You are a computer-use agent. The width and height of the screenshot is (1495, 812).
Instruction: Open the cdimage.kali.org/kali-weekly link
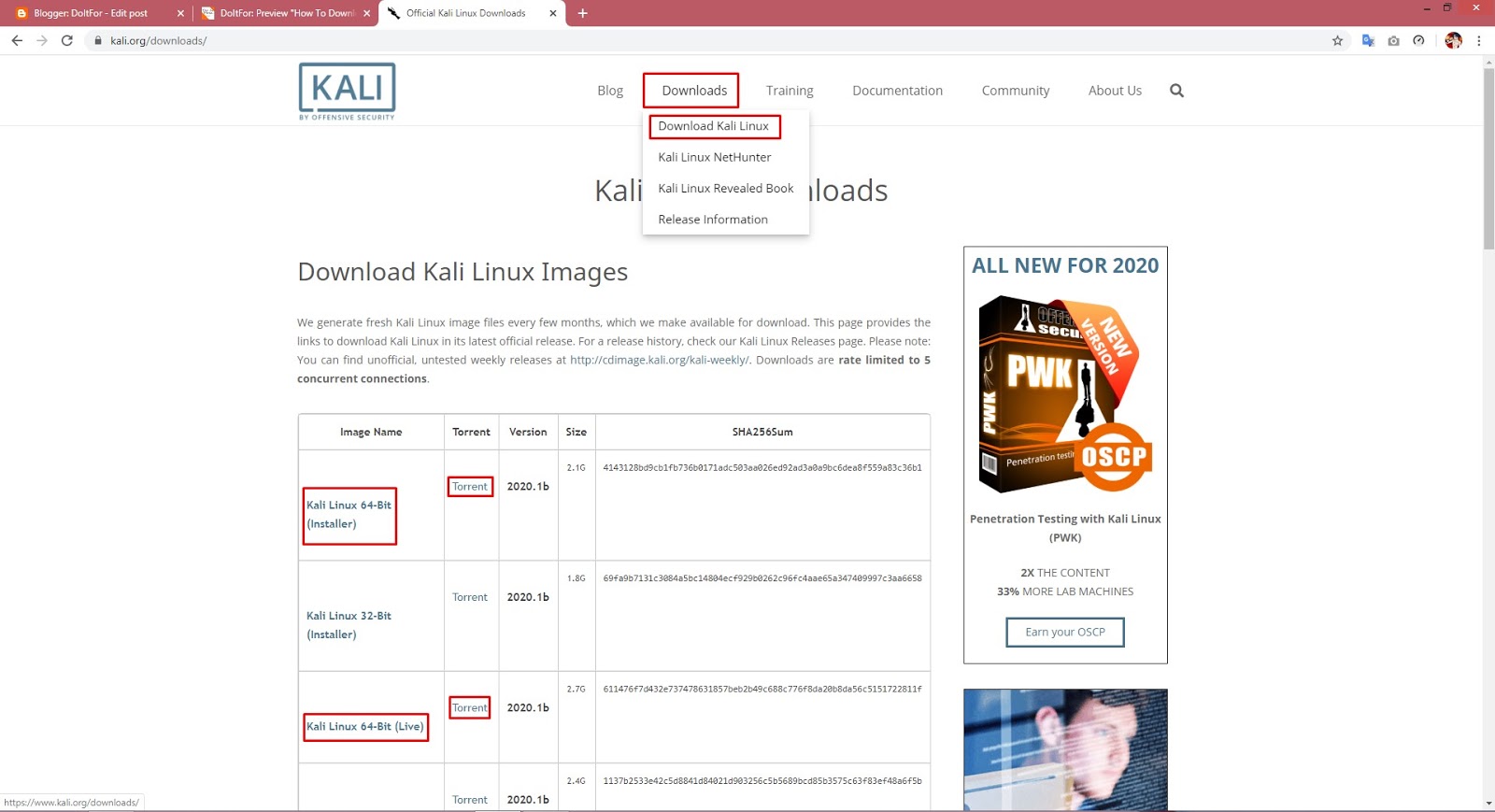tap(660, 360)
